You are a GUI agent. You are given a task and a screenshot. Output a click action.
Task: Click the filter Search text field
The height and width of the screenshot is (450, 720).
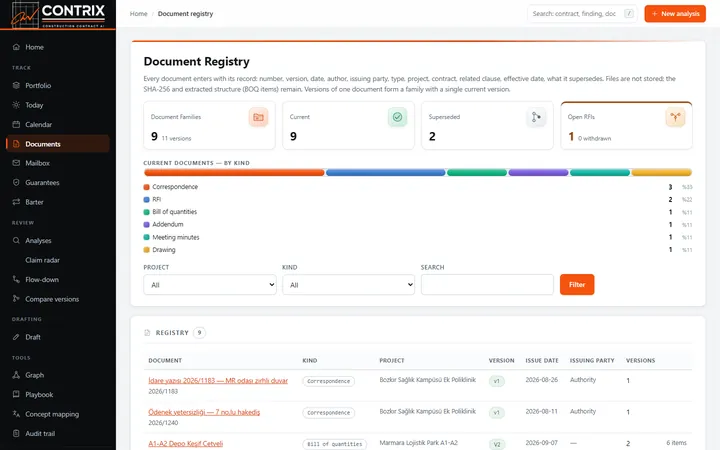point(487,285)
